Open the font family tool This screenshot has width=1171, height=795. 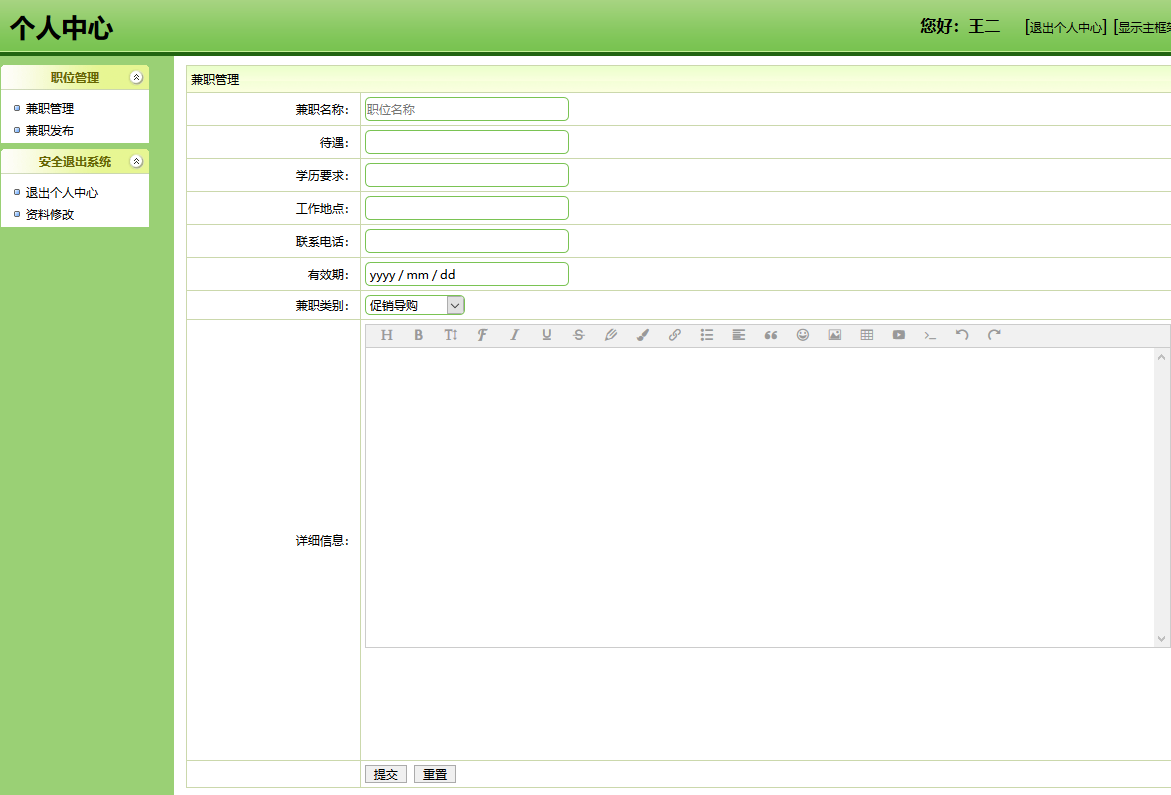coord(482,335)
